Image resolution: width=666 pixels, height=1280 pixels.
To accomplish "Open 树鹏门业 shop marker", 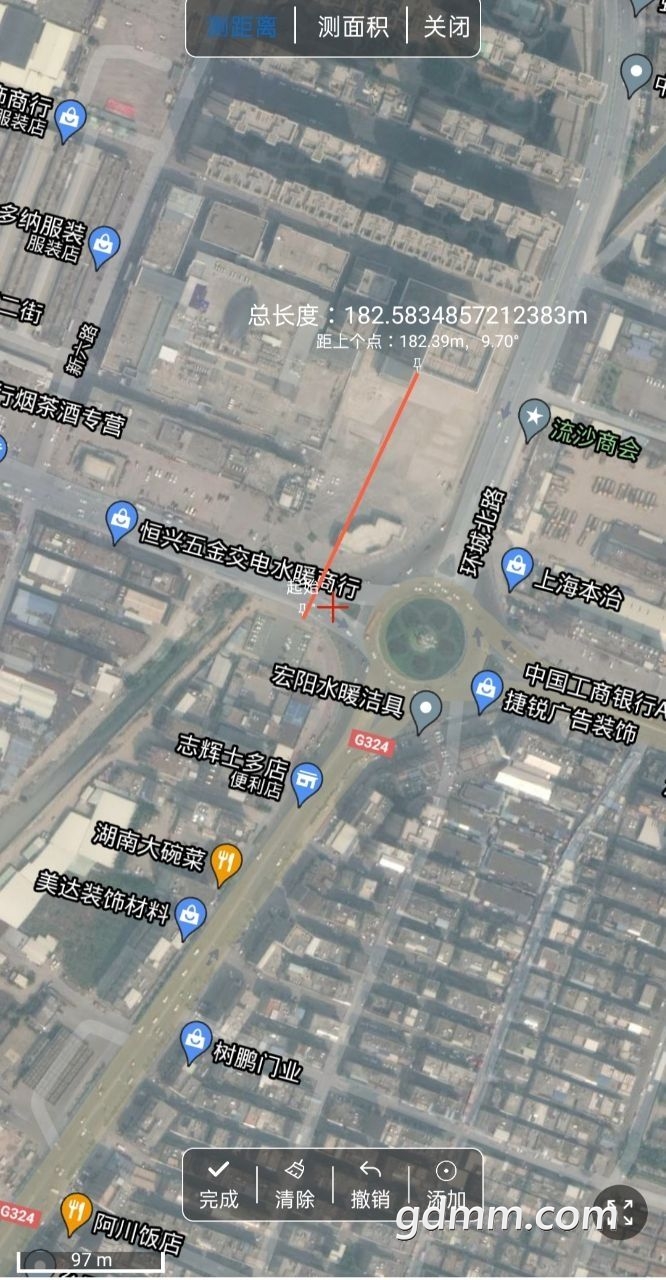I will (x=196, y=1042).
